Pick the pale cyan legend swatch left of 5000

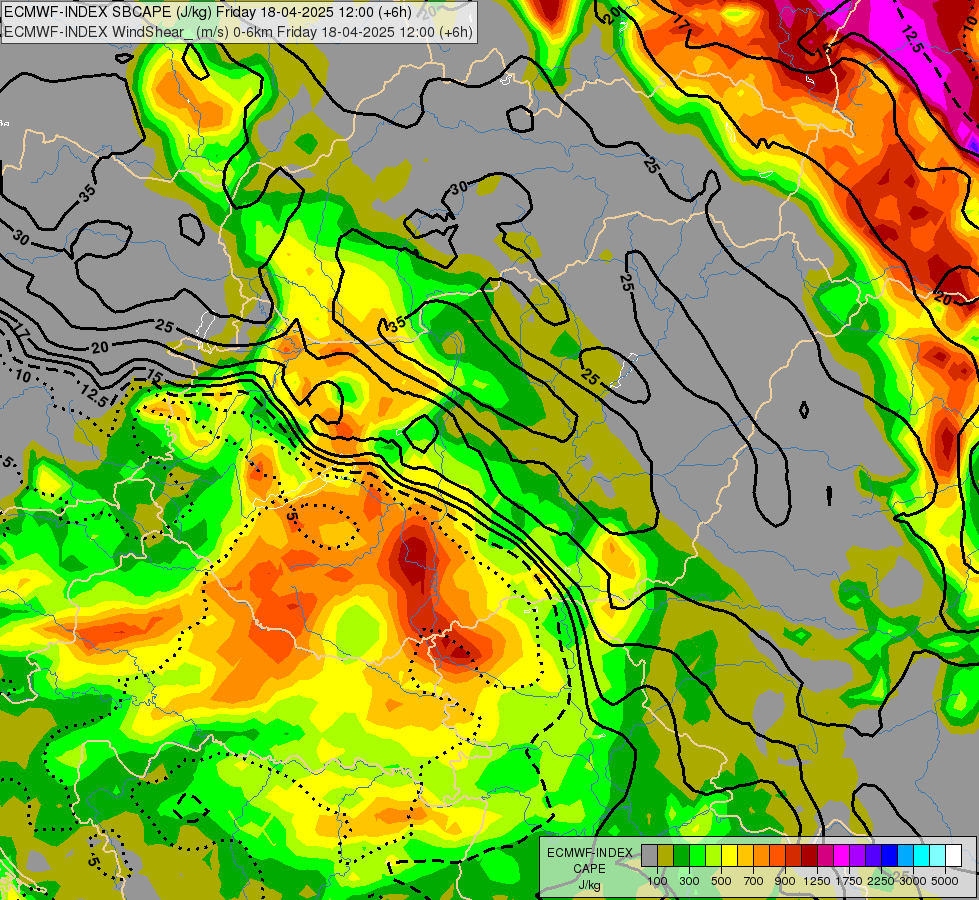click(938, 856)
